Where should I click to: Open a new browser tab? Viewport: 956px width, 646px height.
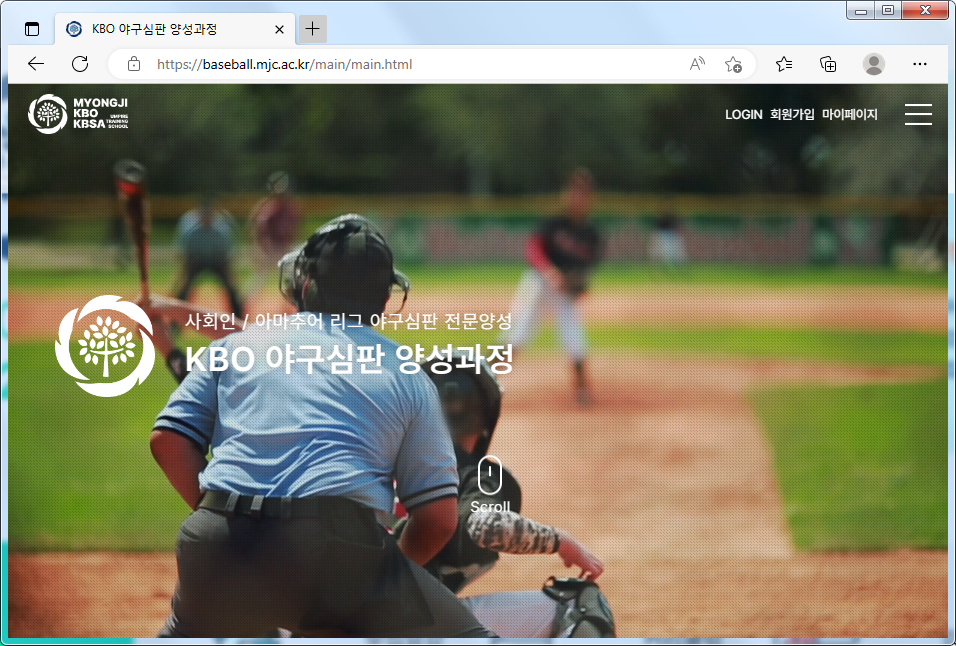(x=311, y=28)
